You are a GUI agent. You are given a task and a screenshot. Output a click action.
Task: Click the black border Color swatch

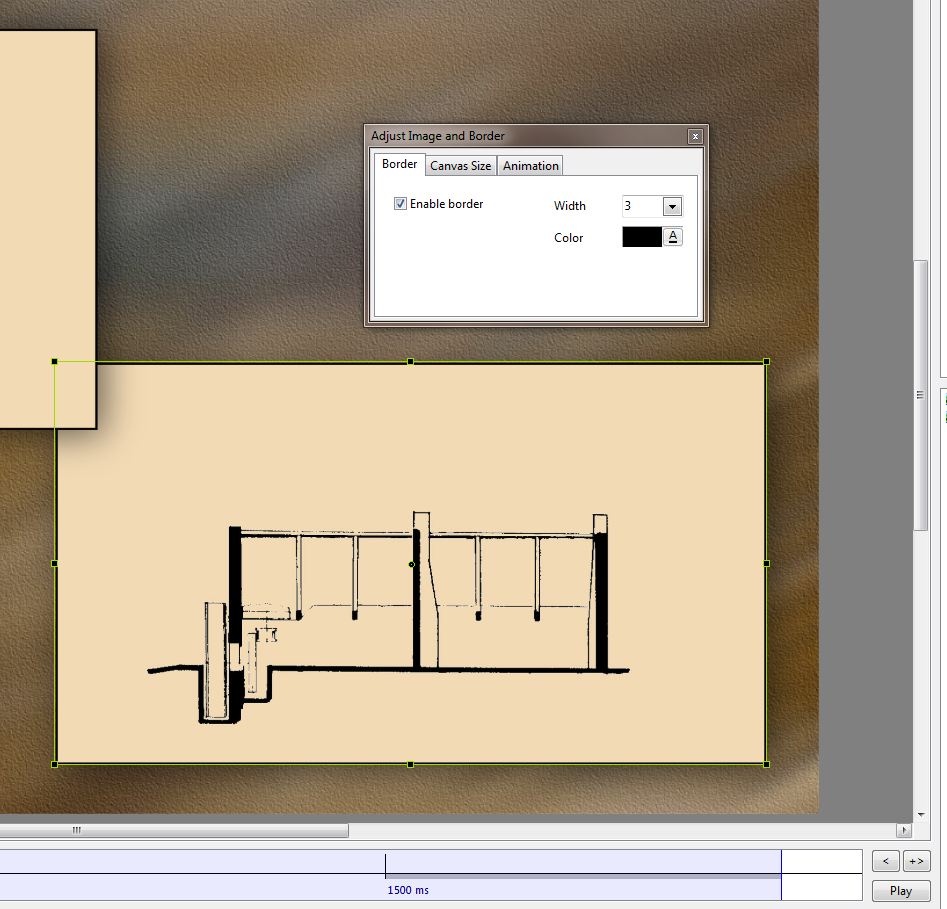(x=641, y=237)
